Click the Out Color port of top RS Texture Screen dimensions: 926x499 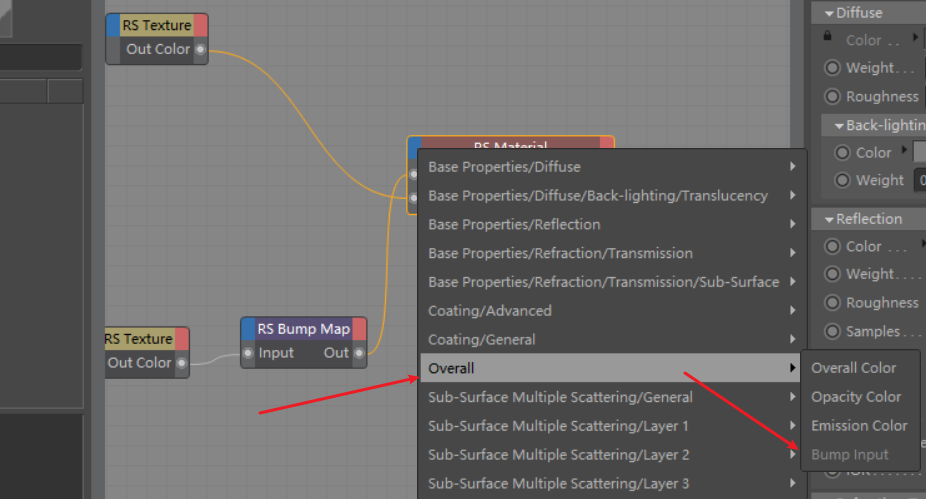(x=200, y=50)
